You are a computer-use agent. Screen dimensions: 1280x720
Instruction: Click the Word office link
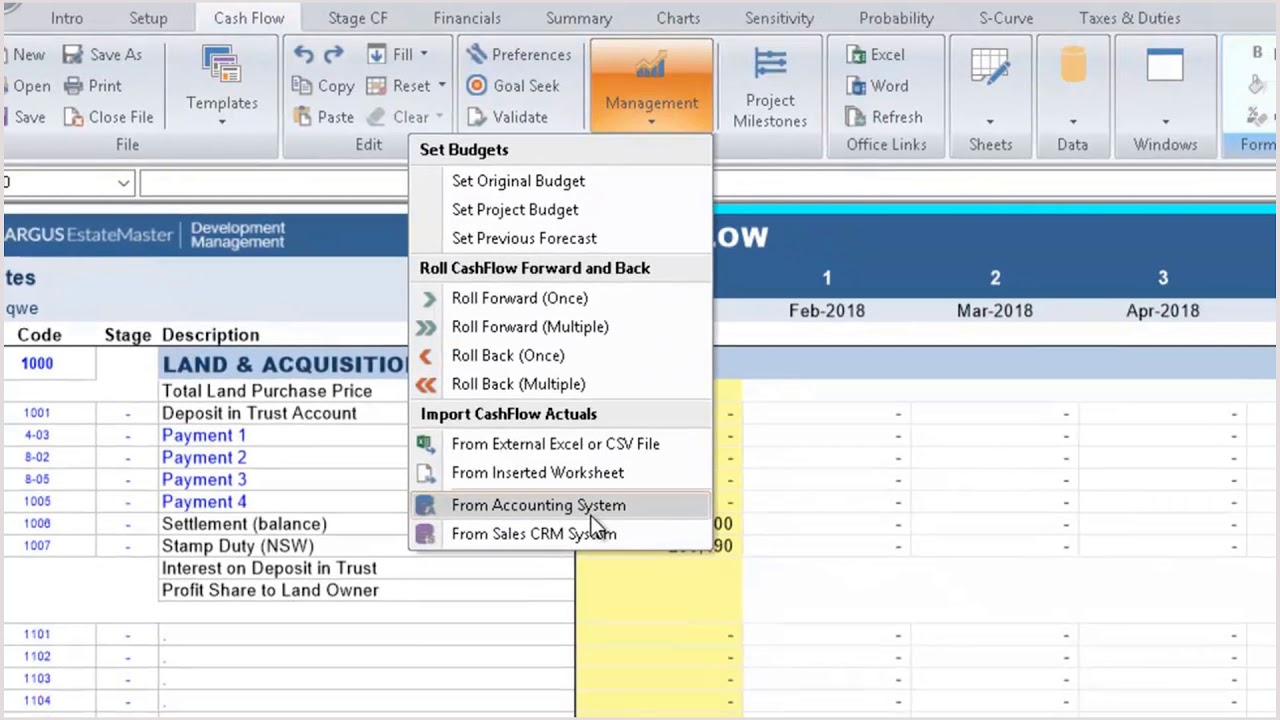click(877, 86)
